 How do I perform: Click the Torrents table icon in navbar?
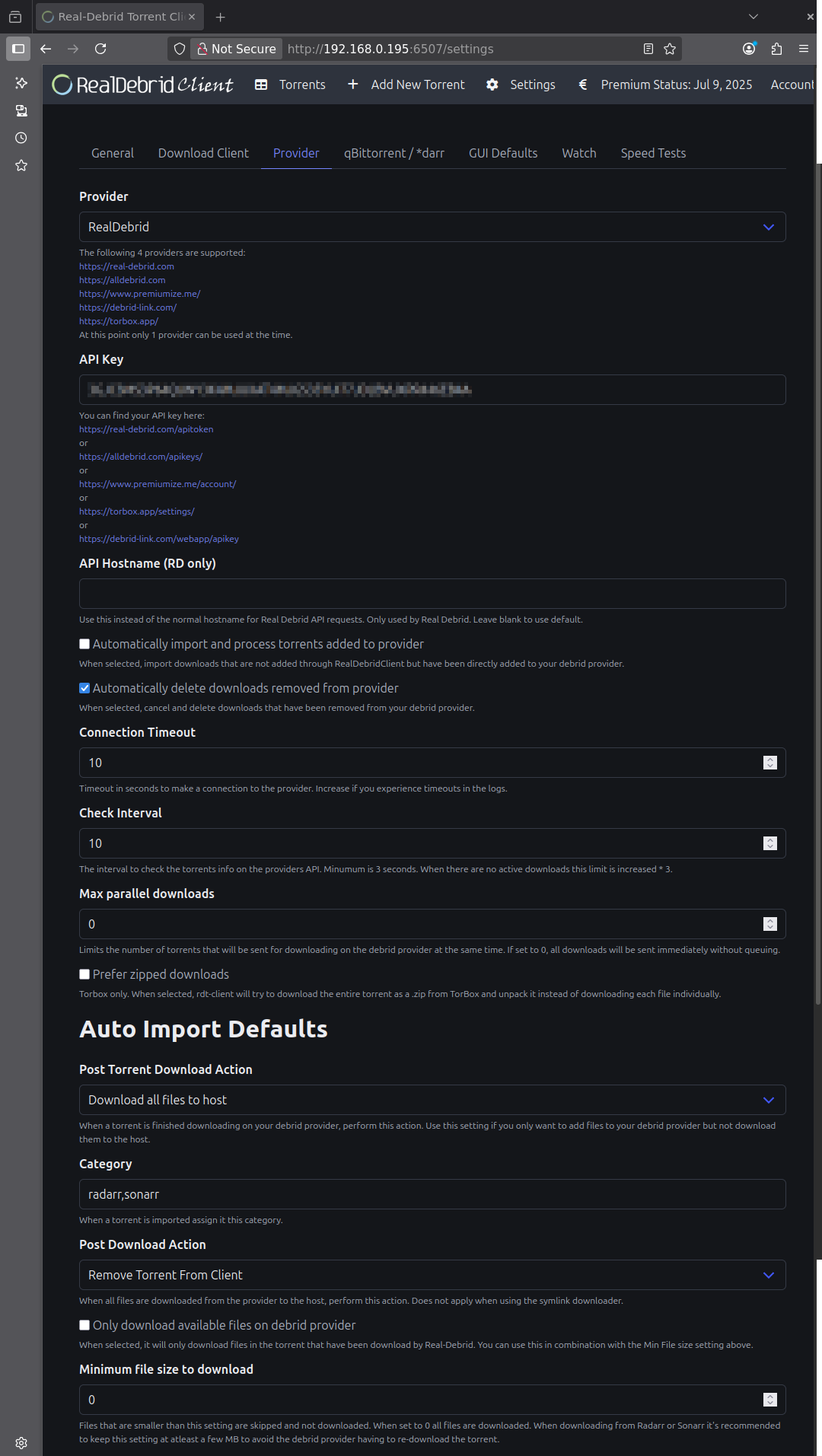[261, 84]
